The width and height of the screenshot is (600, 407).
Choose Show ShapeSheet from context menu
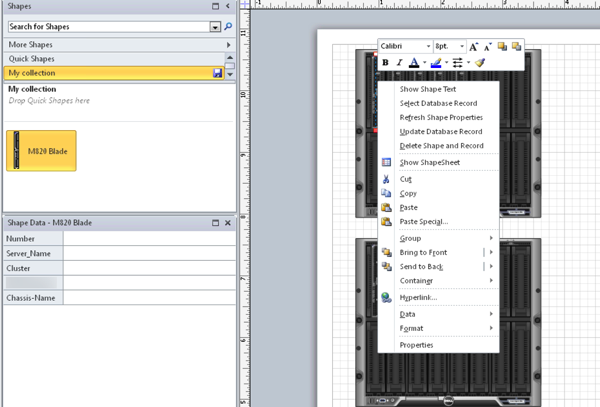tap(430, 162)
